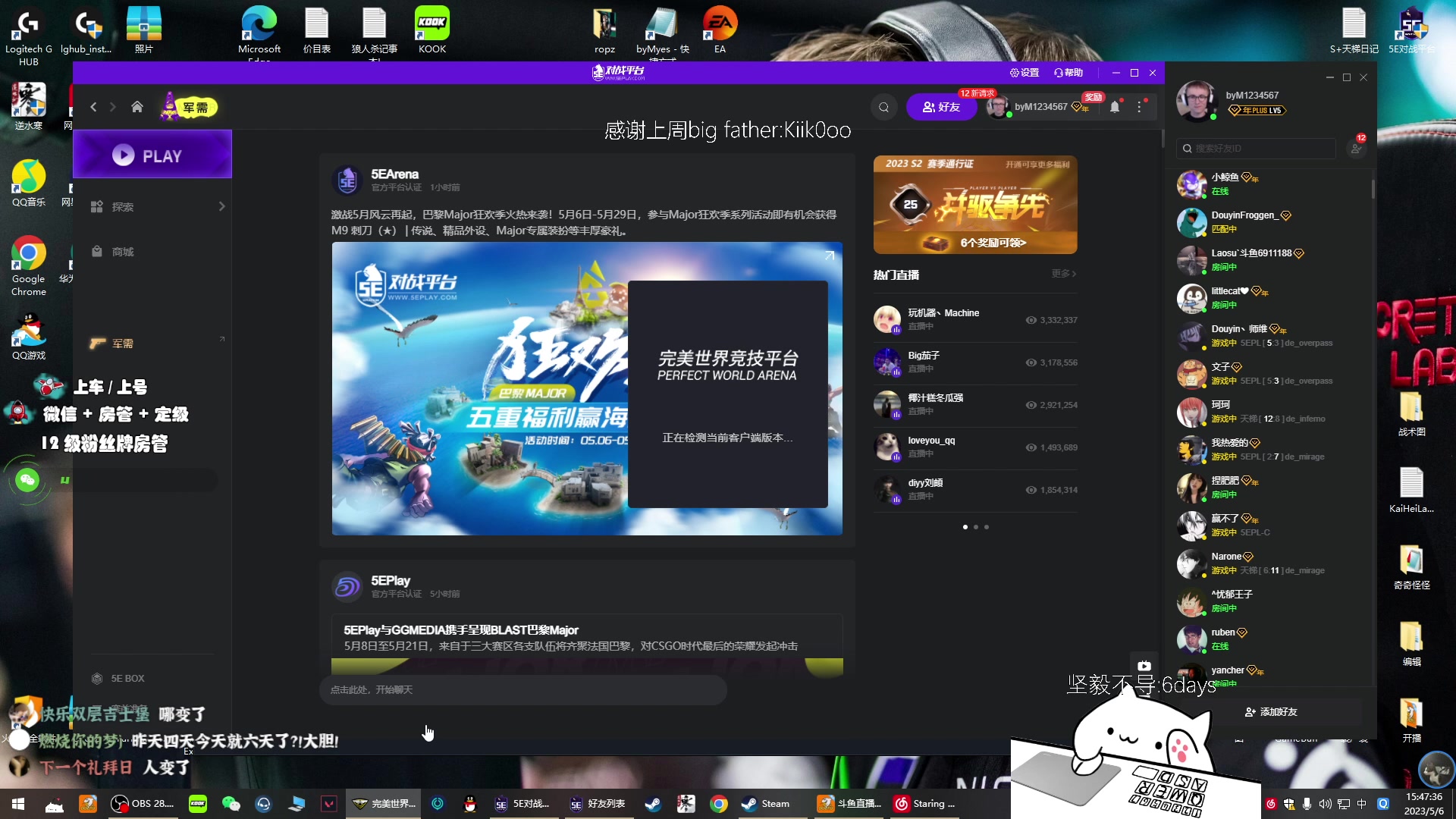Open WeChat icon in taskbar
Image resolution: width=1456 pixels, height=819 pixels.
pyautogui.click(x=231, y=804)
